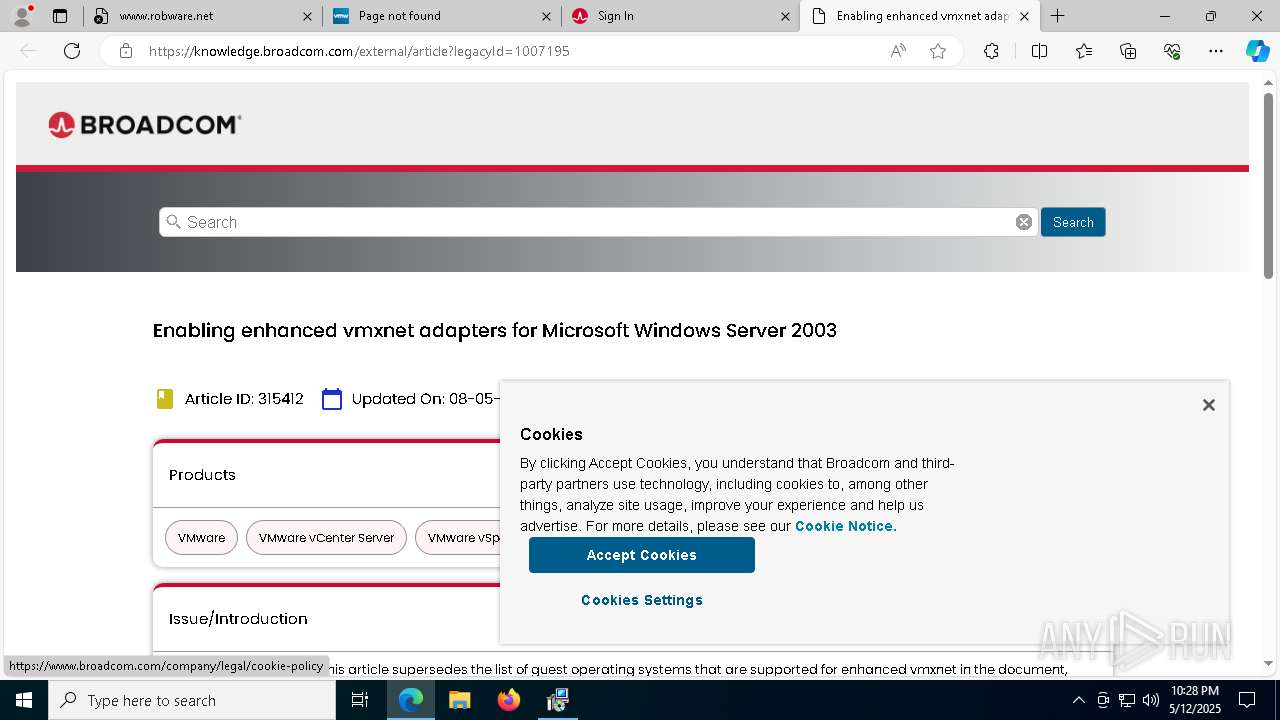Image resolution: width=1280 pixels, height=720 pixels.
Task: Open the Copilot sidebar icon
Action: point(1257,51)
